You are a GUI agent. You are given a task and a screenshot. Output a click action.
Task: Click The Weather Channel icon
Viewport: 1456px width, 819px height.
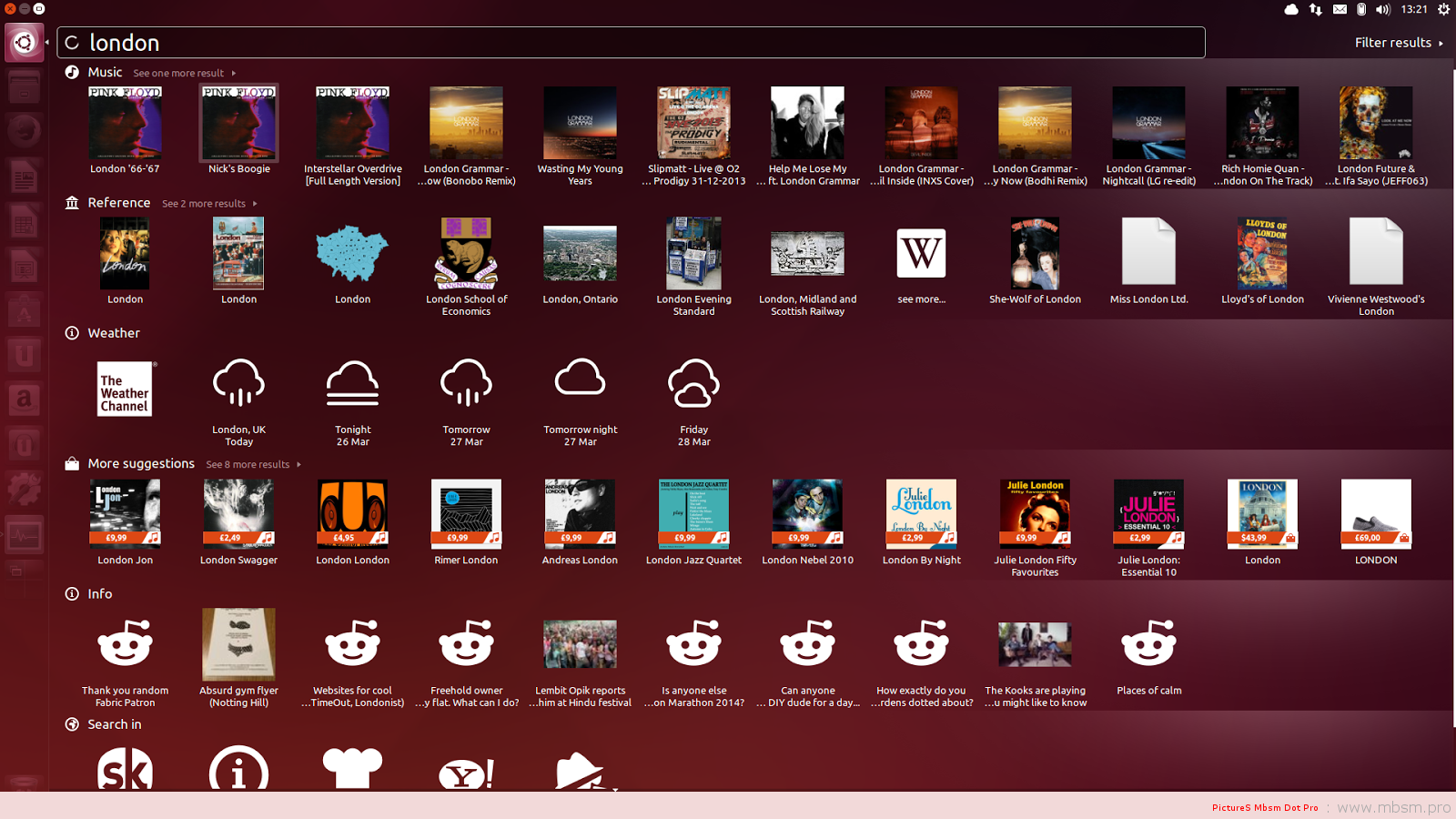point(125,389)
